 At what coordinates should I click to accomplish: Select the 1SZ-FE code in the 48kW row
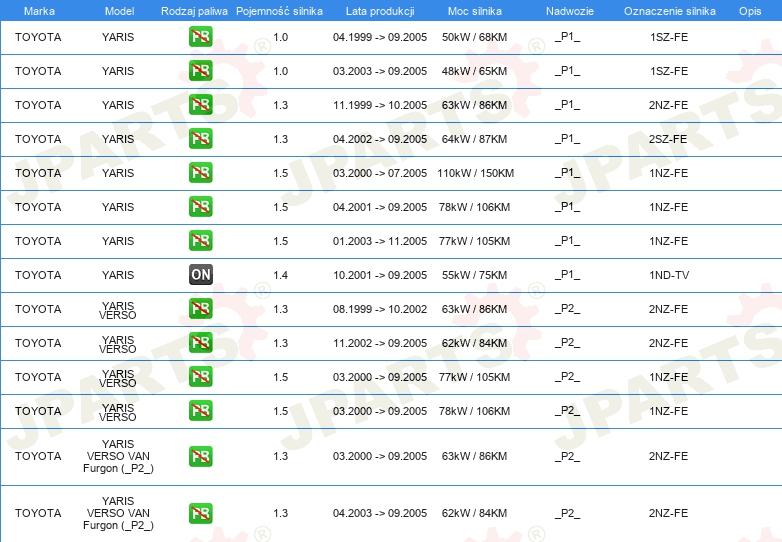pos(669,71)
